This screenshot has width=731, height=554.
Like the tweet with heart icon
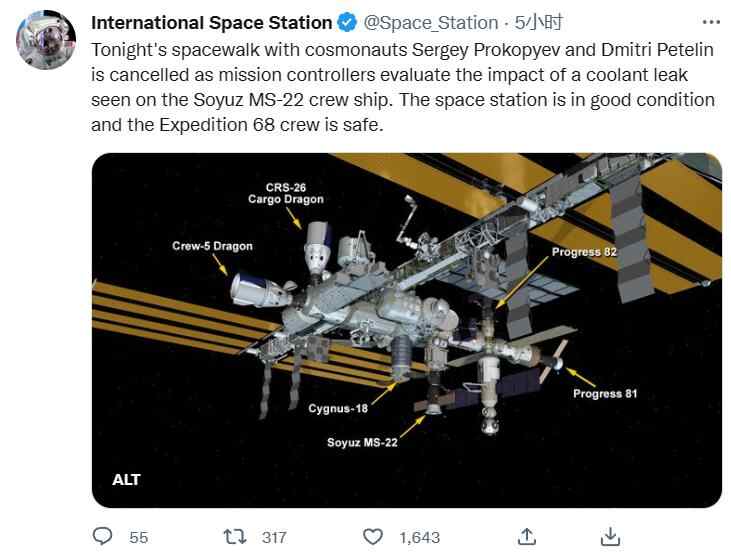tap(373, 537)
